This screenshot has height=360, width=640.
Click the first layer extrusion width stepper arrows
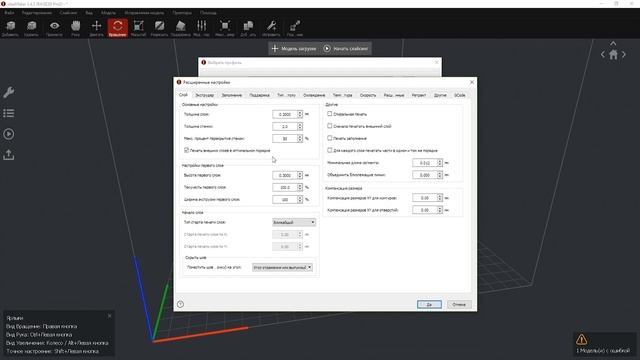(x=300, y=200)
